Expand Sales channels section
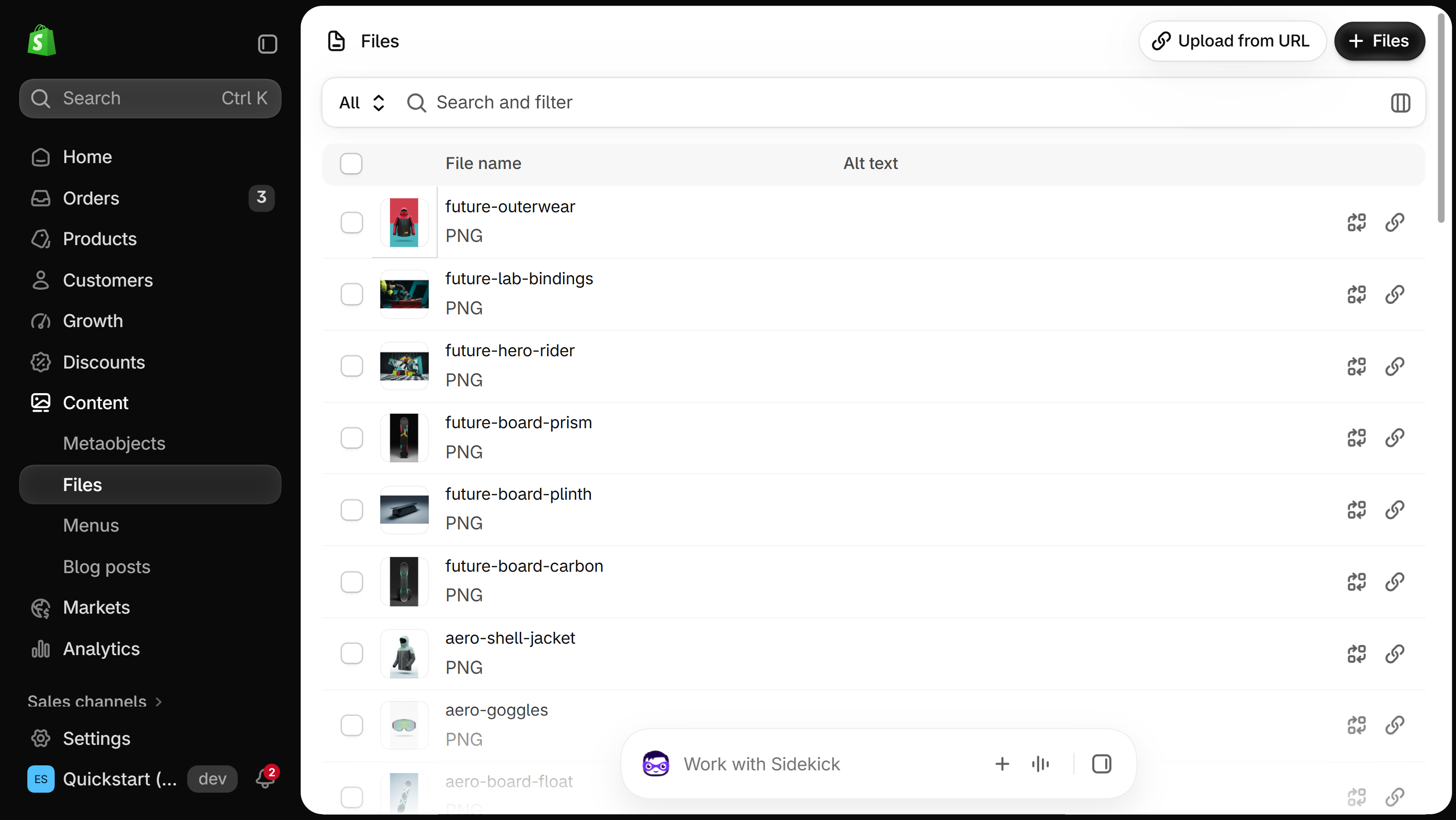 95,701
